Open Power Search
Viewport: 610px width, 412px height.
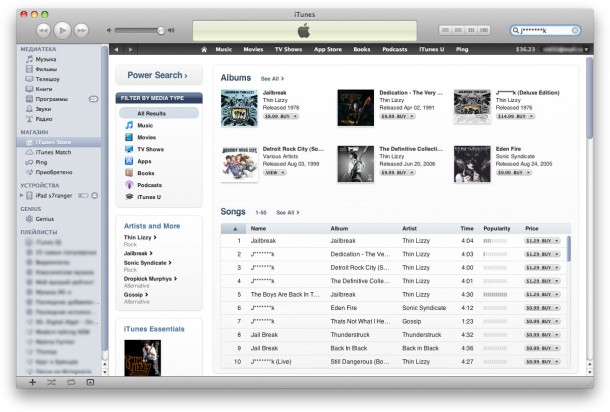[x=159, y=75]
